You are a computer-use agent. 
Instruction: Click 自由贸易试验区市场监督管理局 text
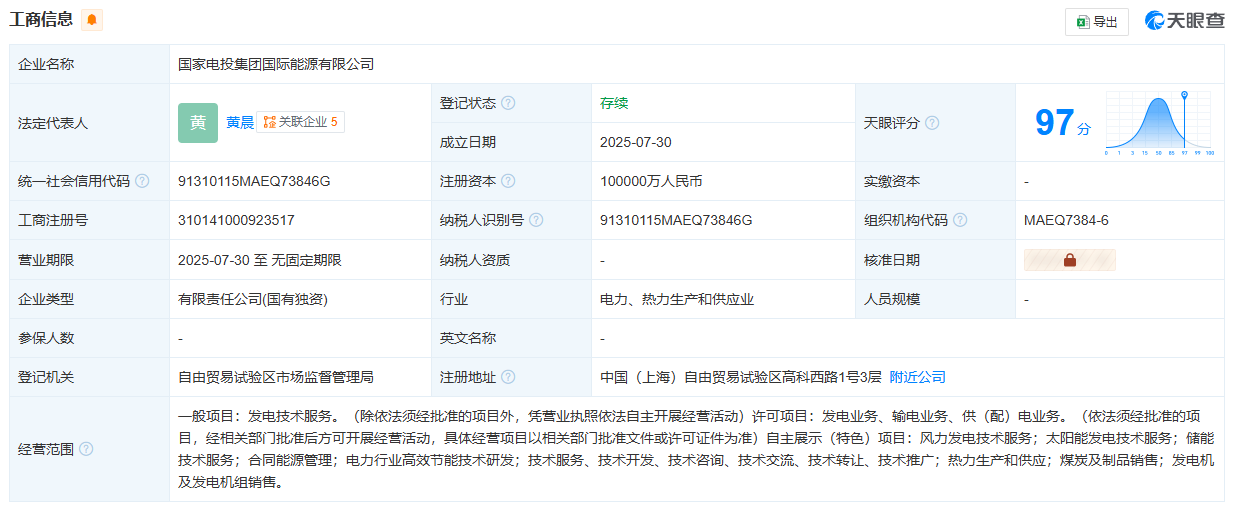click(x=276, y=377)
